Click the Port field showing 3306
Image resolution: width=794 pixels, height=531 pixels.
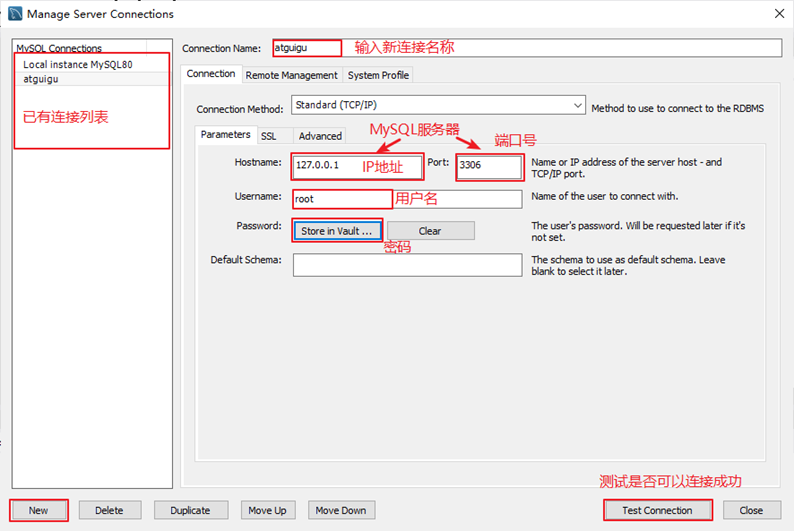(489, 166)
